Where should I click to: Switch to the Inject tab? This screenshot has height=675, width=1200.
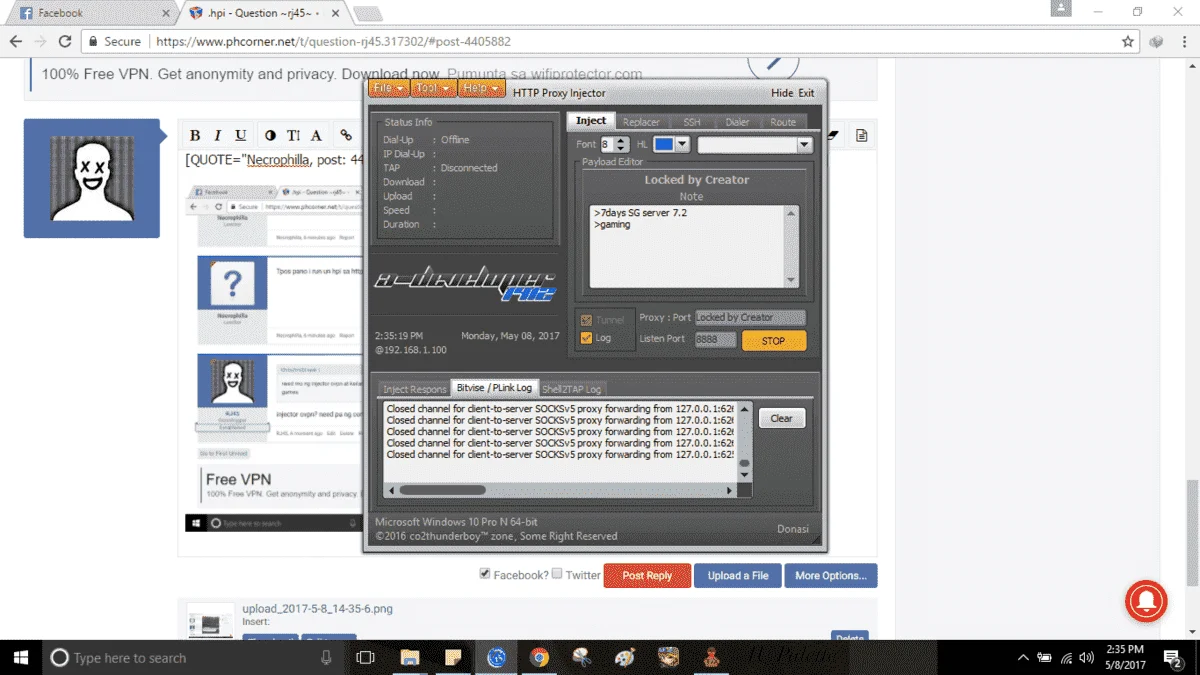(x=591, y=121)
